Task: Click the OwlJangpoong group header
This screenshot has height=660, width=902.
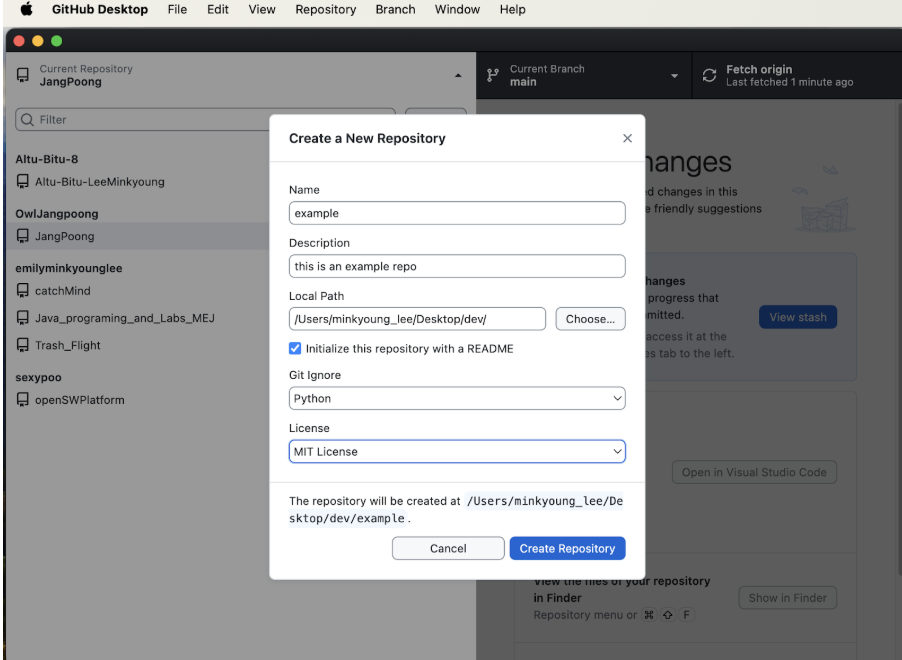Action: click(57, 213)
